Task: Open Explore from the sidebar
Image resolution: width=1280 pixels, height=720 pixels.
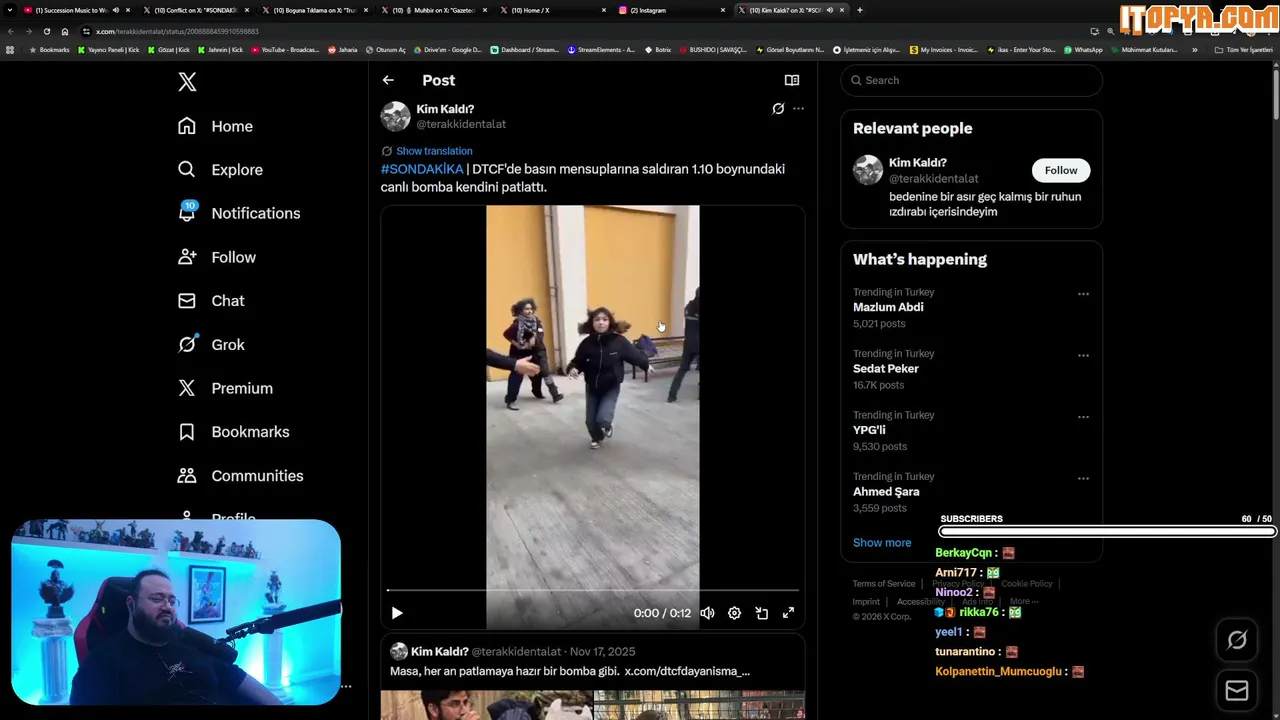Action: click(x=220, y=170)
